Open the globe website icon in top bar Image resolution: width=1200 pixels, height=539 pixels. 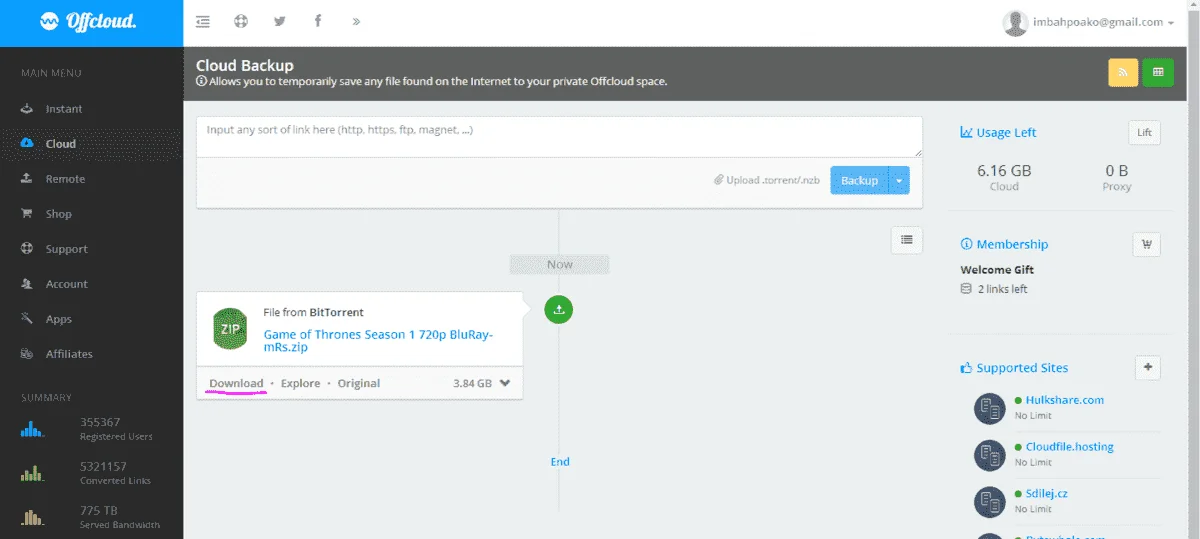[x=241, y=21]
